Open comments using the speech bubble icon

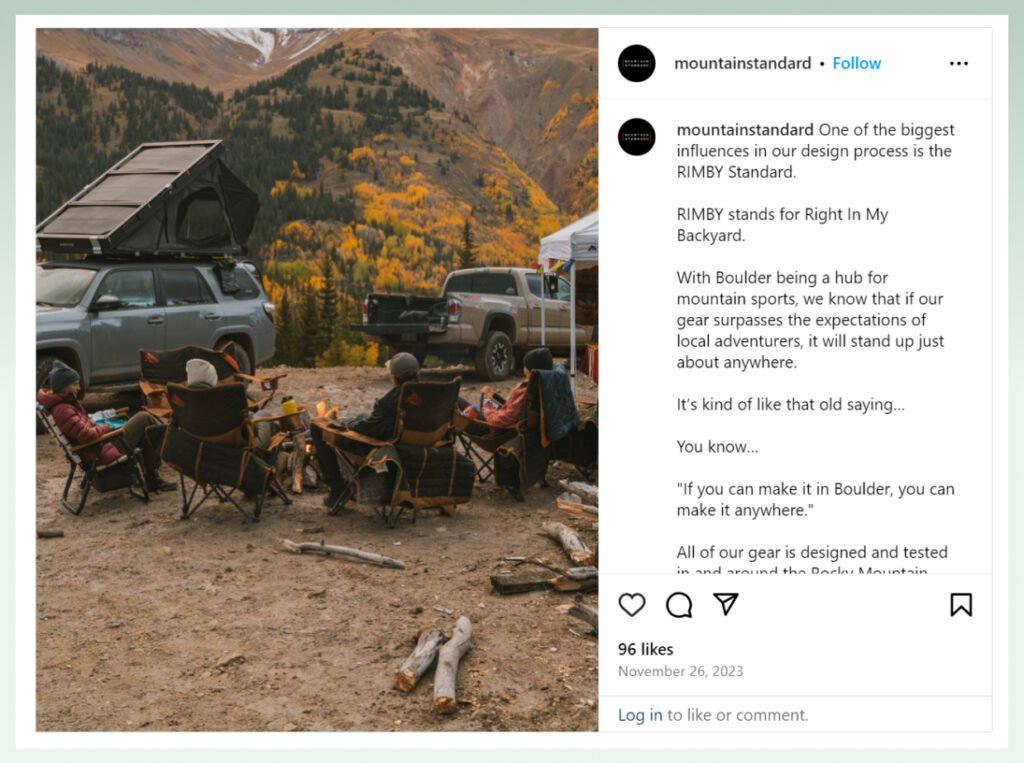679,605
